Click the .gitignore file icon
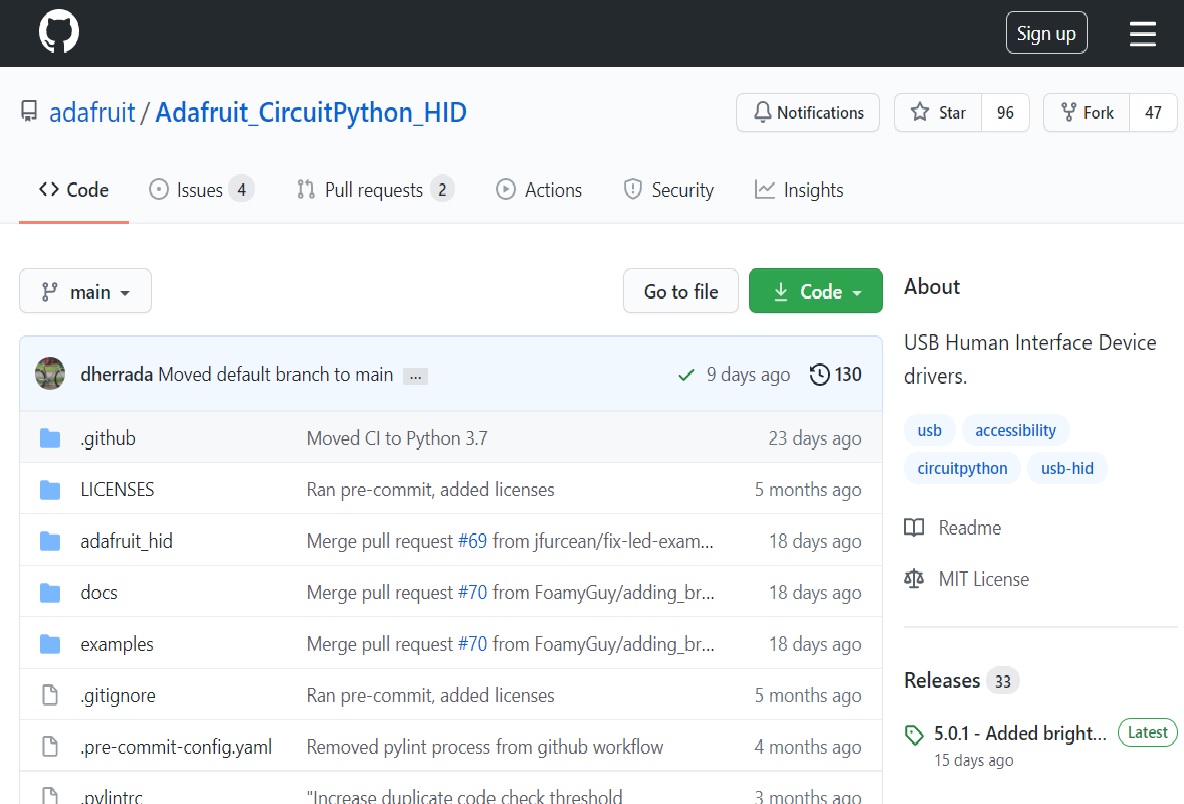Screen dimensions: 1184x804 [x=50, y=695]
